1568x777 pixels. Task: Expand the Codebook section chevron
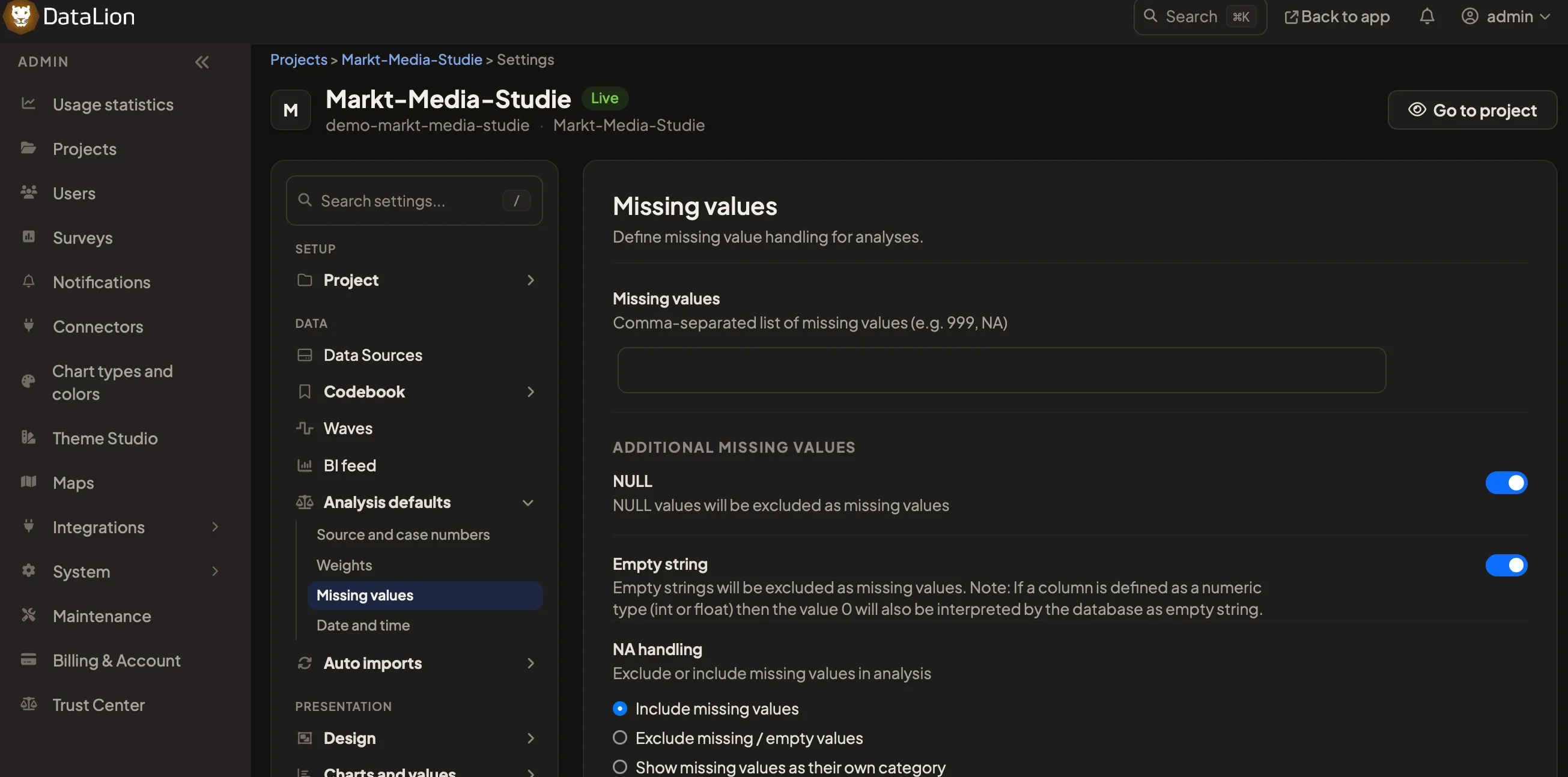pyautogui.click(x=531, y=392)
